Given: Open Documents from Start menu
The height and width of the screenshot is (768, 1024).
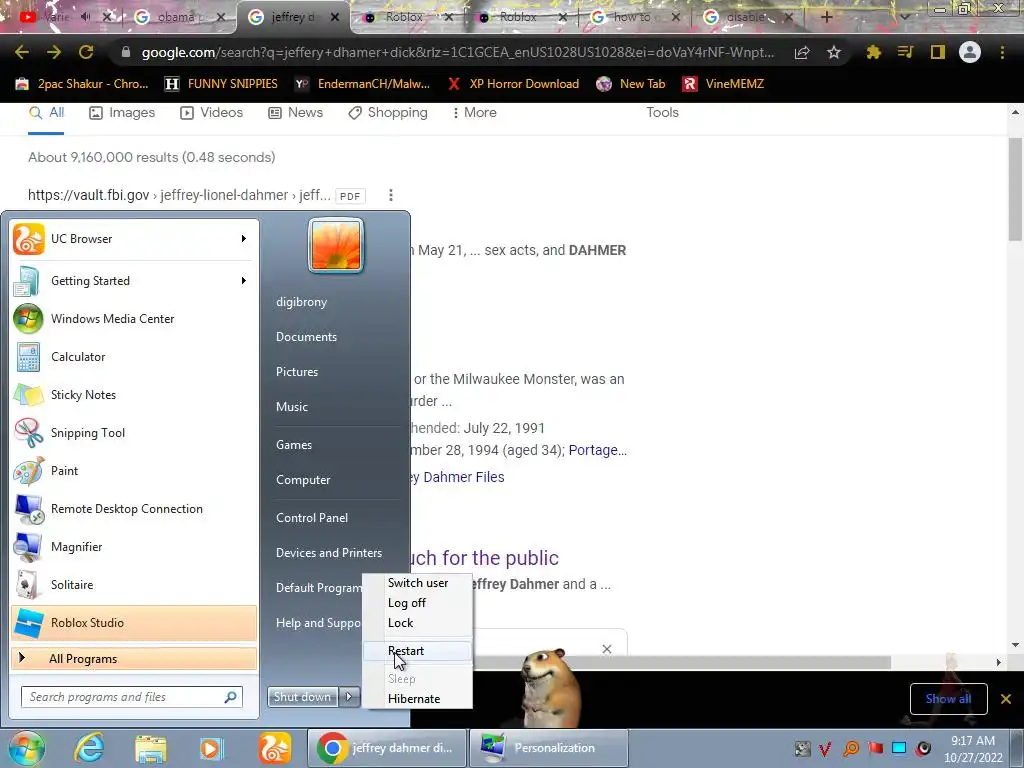Looking at the screenshot, I should 306,337.
